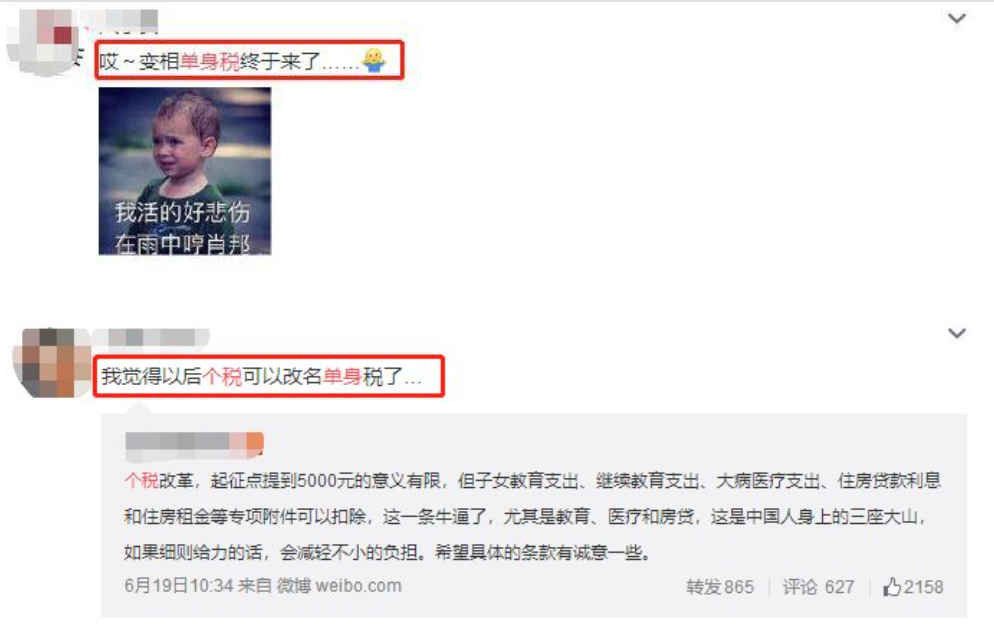The image size is (994, 624).
Task: Click the red 单身税 keyword in the first post
Action: pyautogui.click(x=210, y=62)
